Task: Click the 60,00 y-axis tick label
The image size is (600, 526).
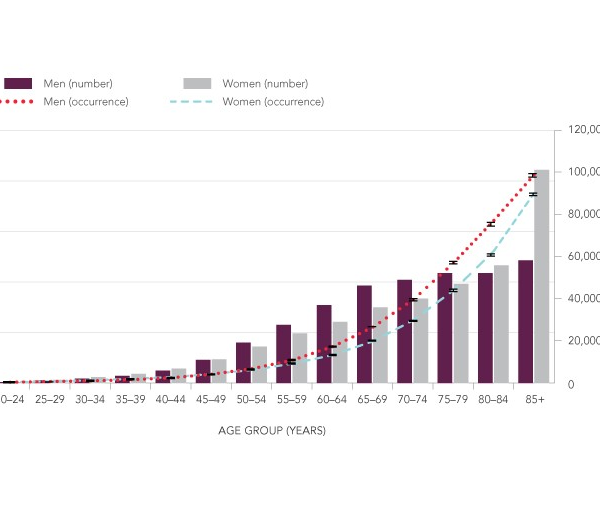Action: tap(582, 257)
